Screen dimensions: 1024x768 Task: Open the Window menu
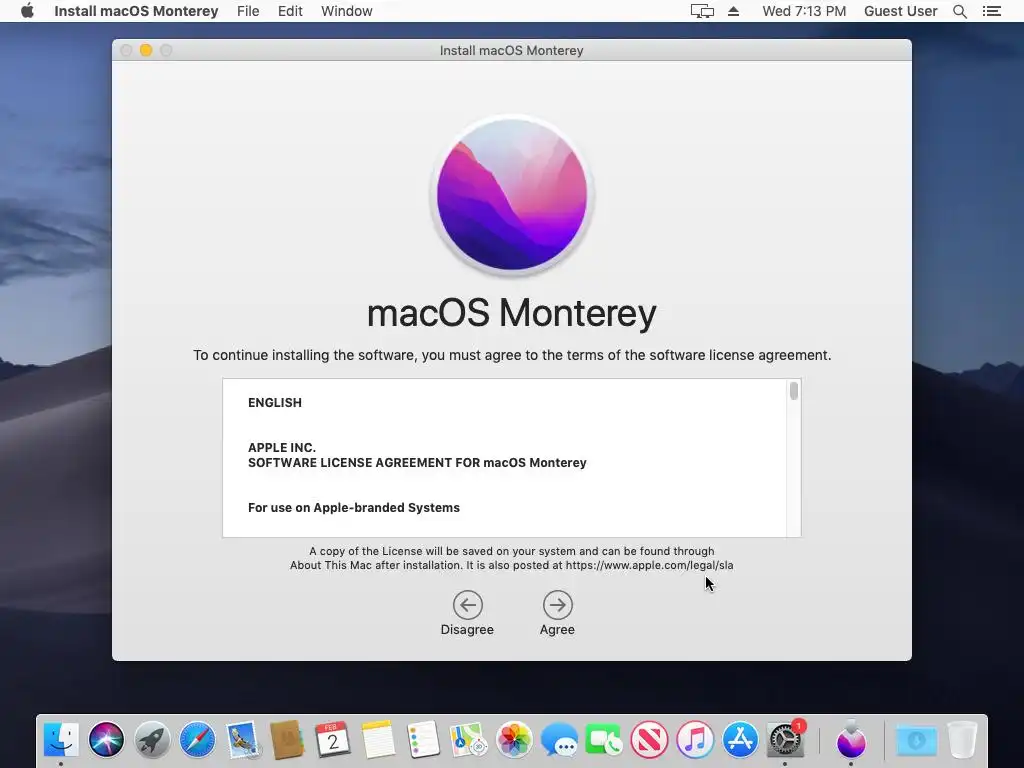pos(347,11)
